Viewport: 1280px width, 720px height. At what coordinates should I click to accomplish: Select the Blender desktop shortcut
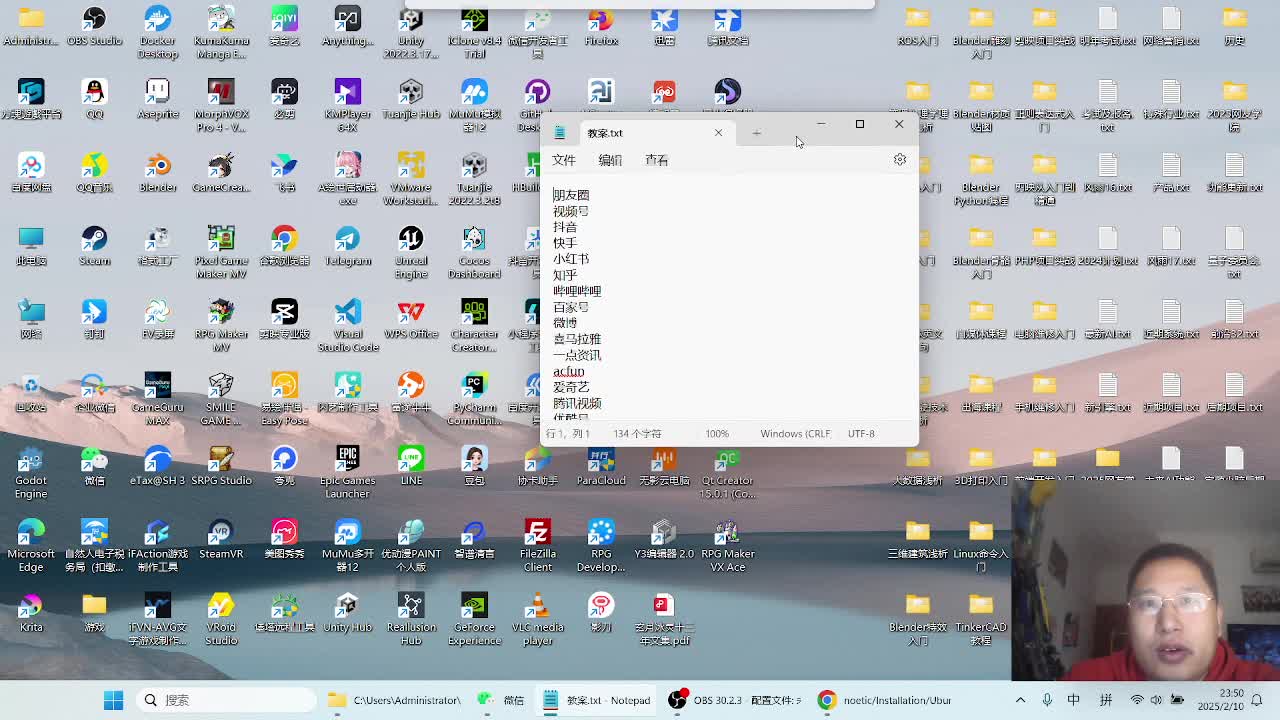click(157, 173)
